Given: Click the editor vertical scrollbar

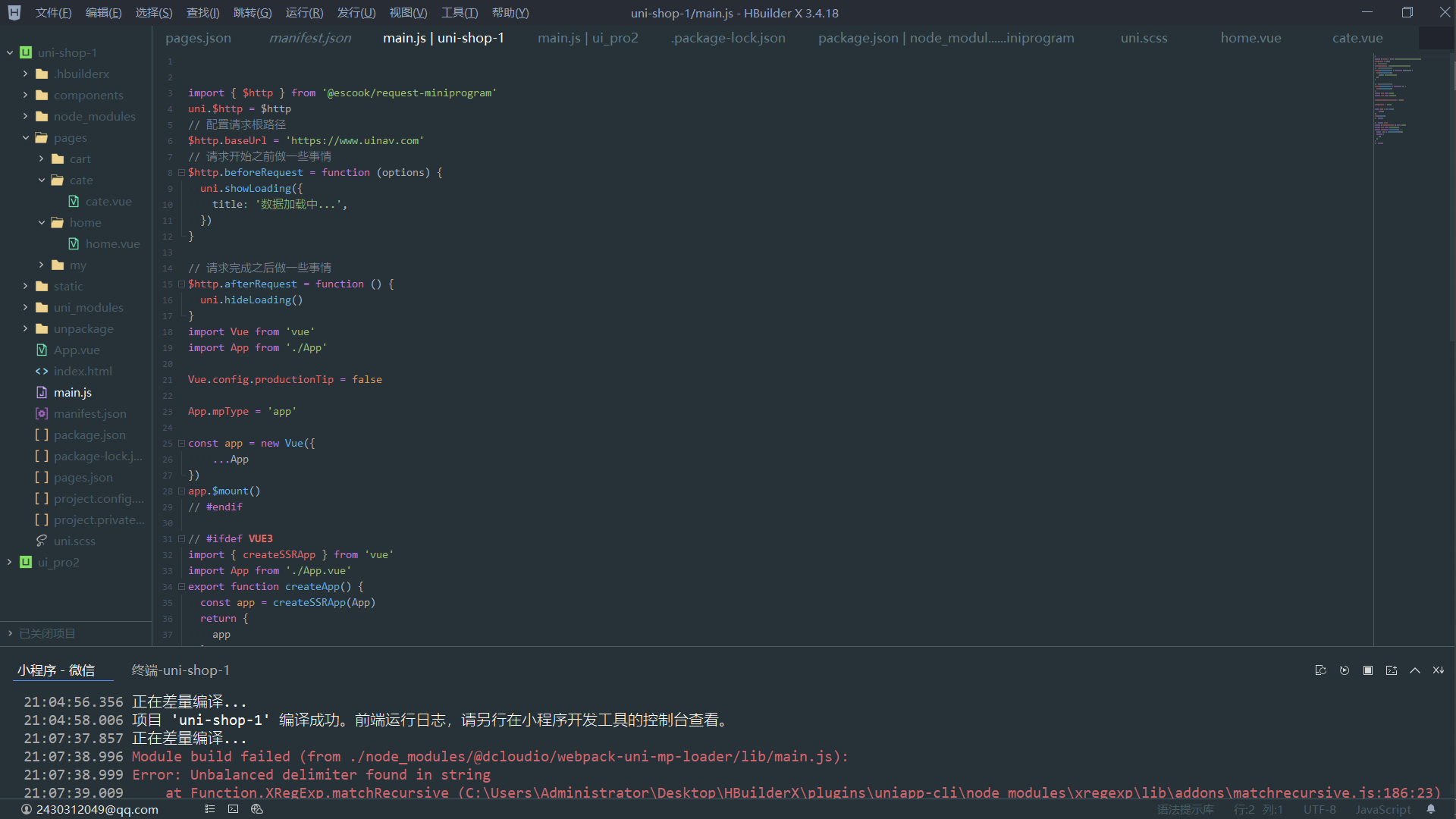Looking at the screenshot, I should click(1452, 197).
